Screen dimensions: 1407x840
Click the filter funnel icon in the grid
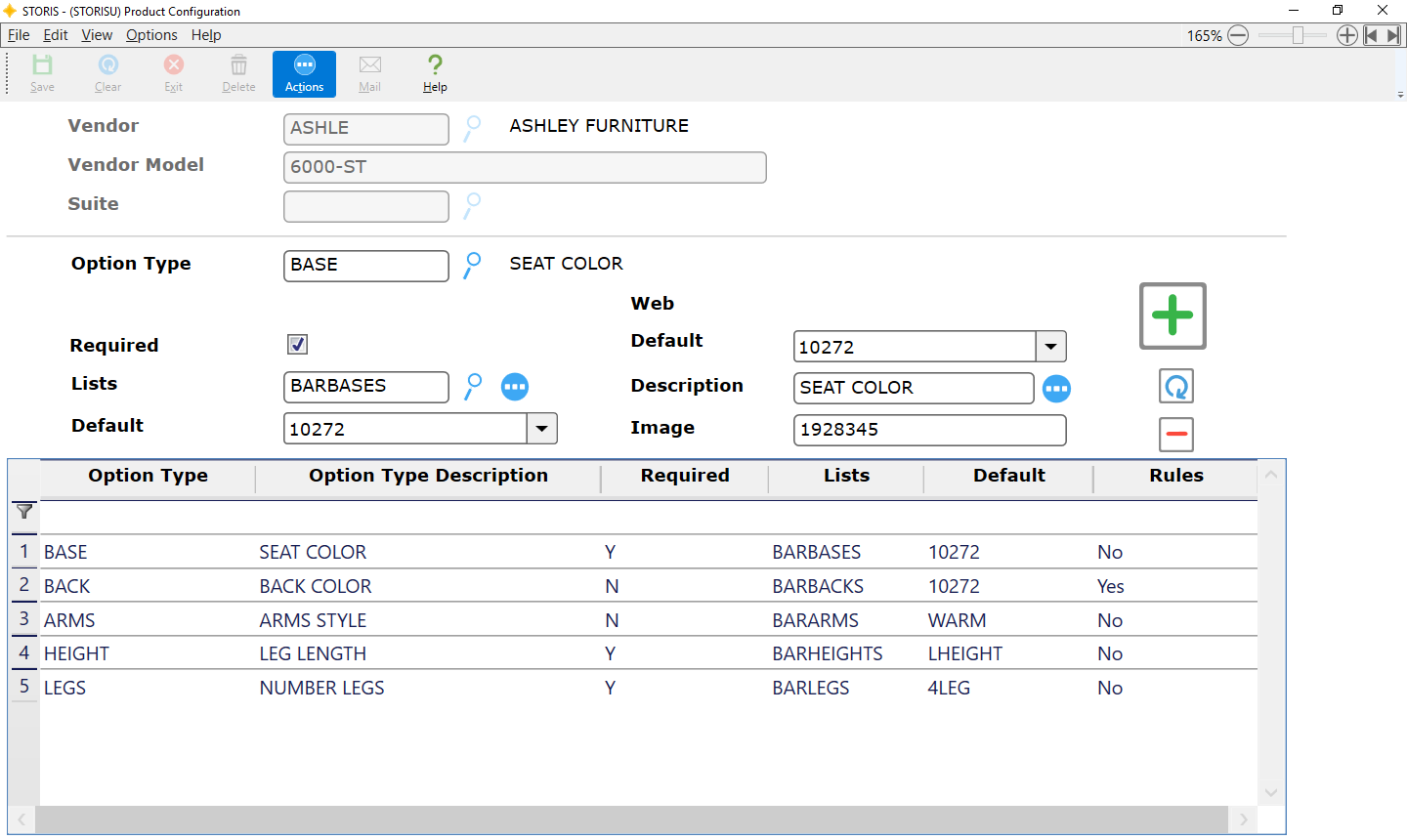pos(24,512)
